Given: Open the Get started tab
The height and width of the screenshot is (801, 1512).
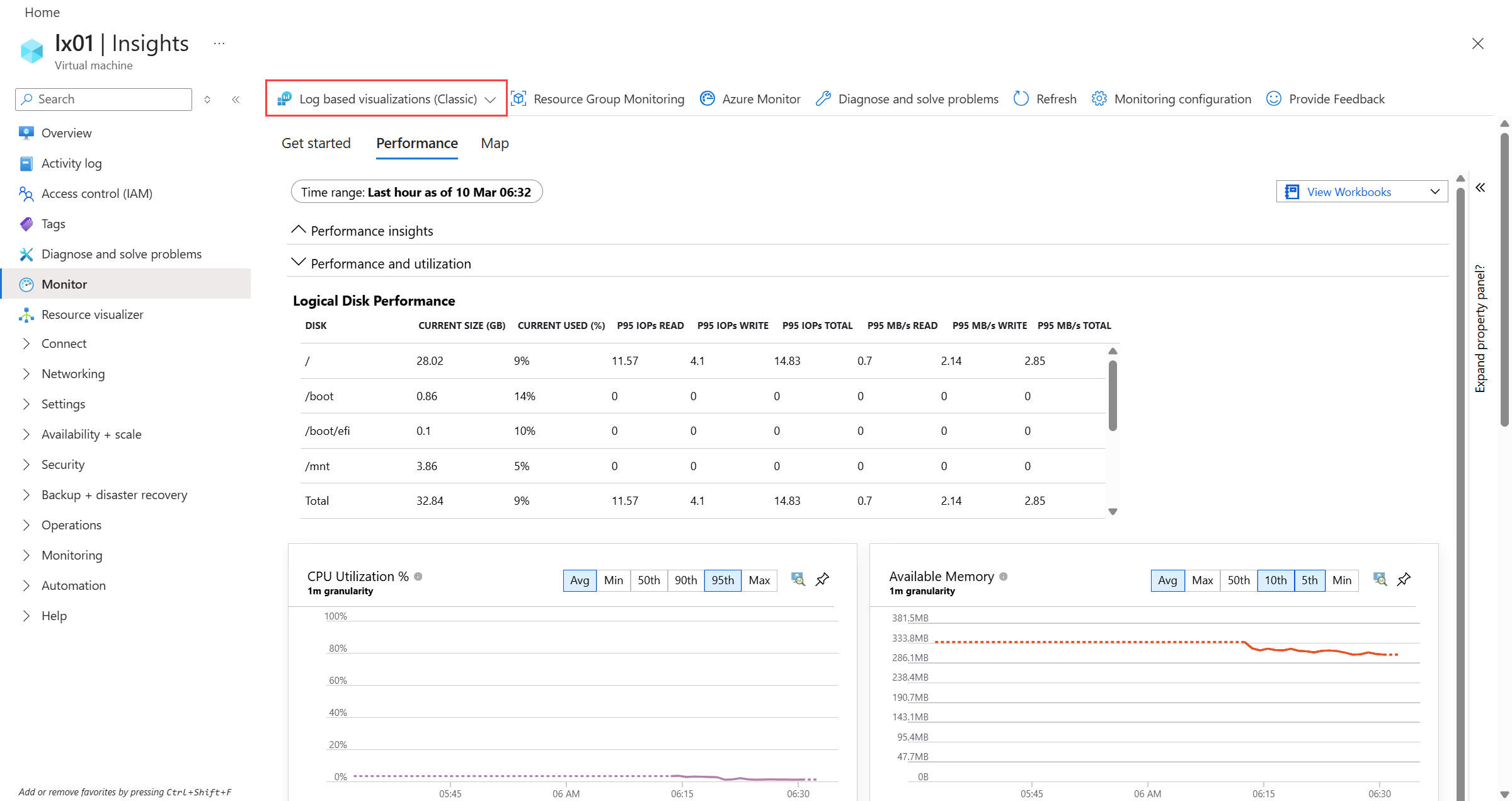Looking at the screenshot, I should point(316,144).
